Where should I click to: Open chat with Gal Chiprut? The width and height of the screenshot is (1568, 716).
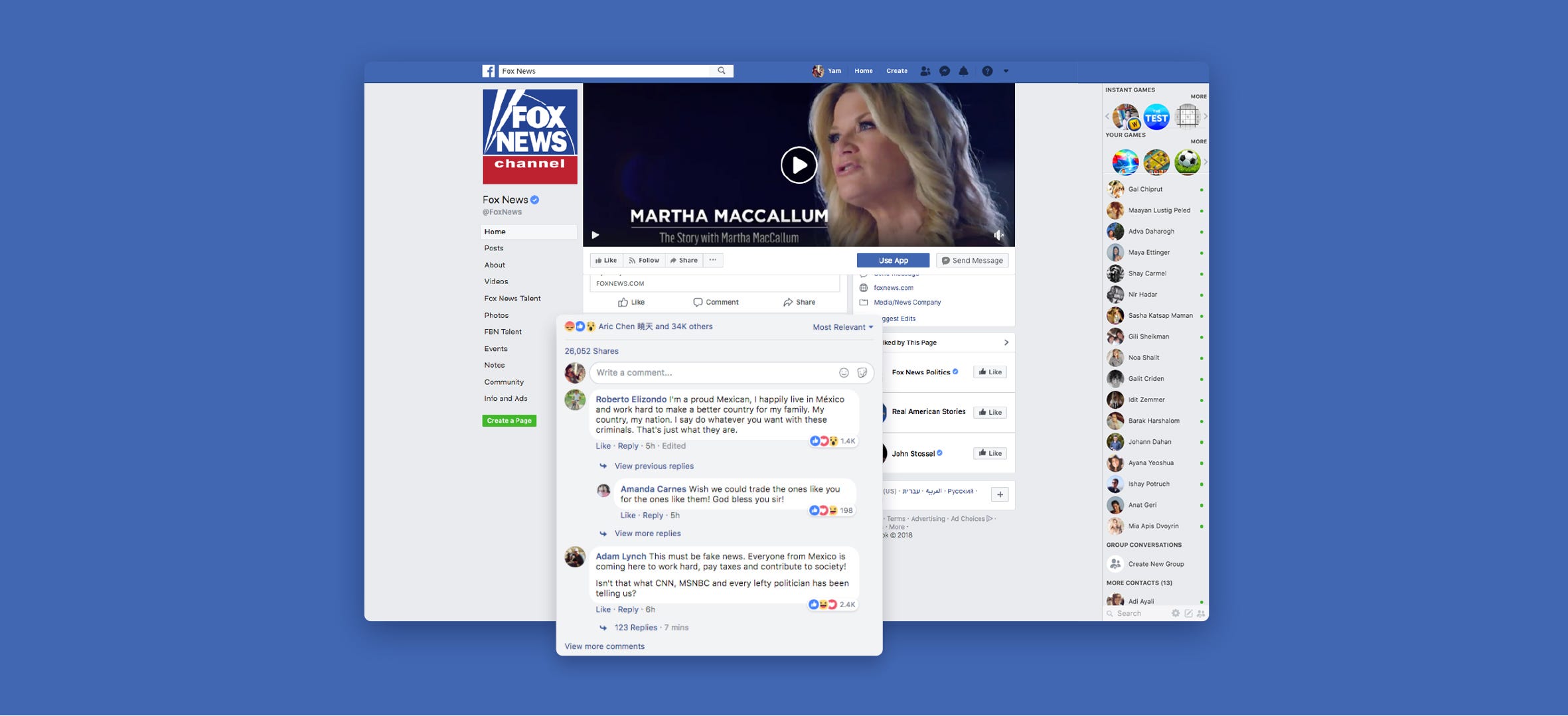1156,189
